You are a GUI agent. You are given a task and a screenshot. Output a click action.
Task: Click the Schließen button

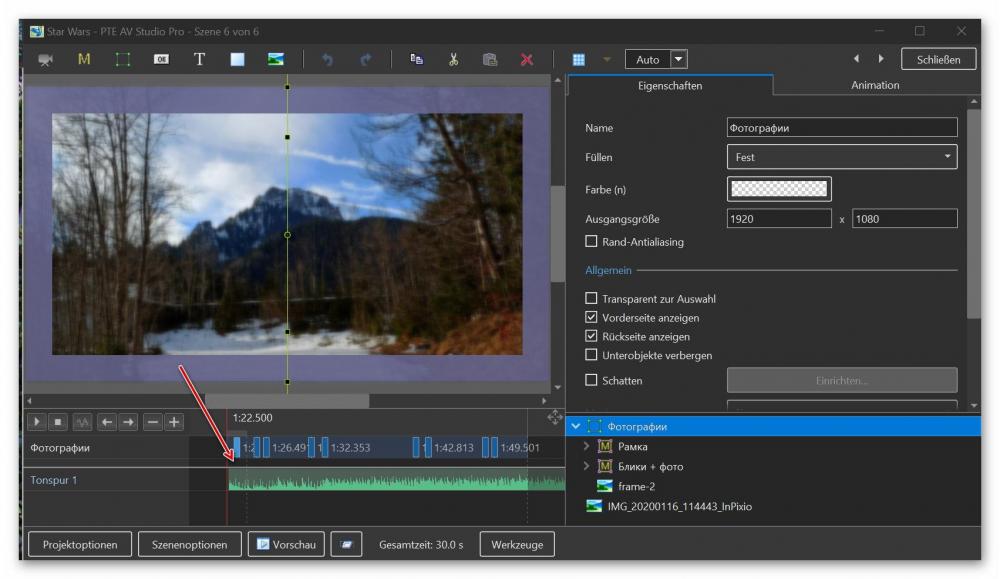coord(938,59)
